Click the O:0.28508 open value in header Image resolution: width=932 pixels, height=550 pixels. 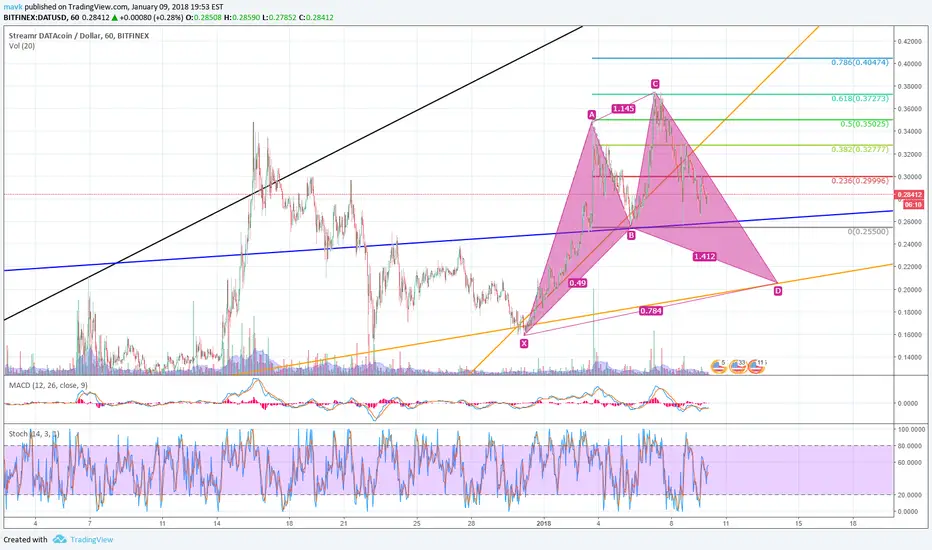204,18
